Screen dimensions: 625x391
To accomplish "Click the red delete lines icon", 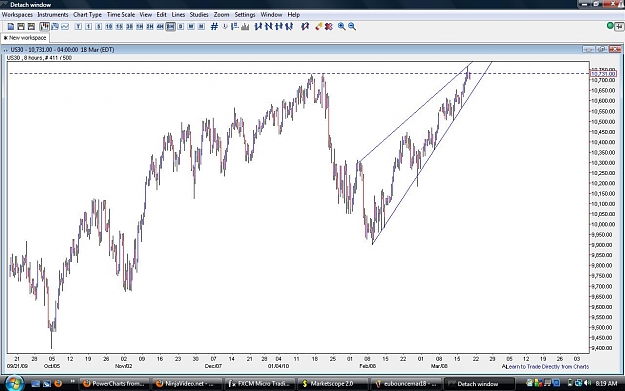I will (329, 26).
